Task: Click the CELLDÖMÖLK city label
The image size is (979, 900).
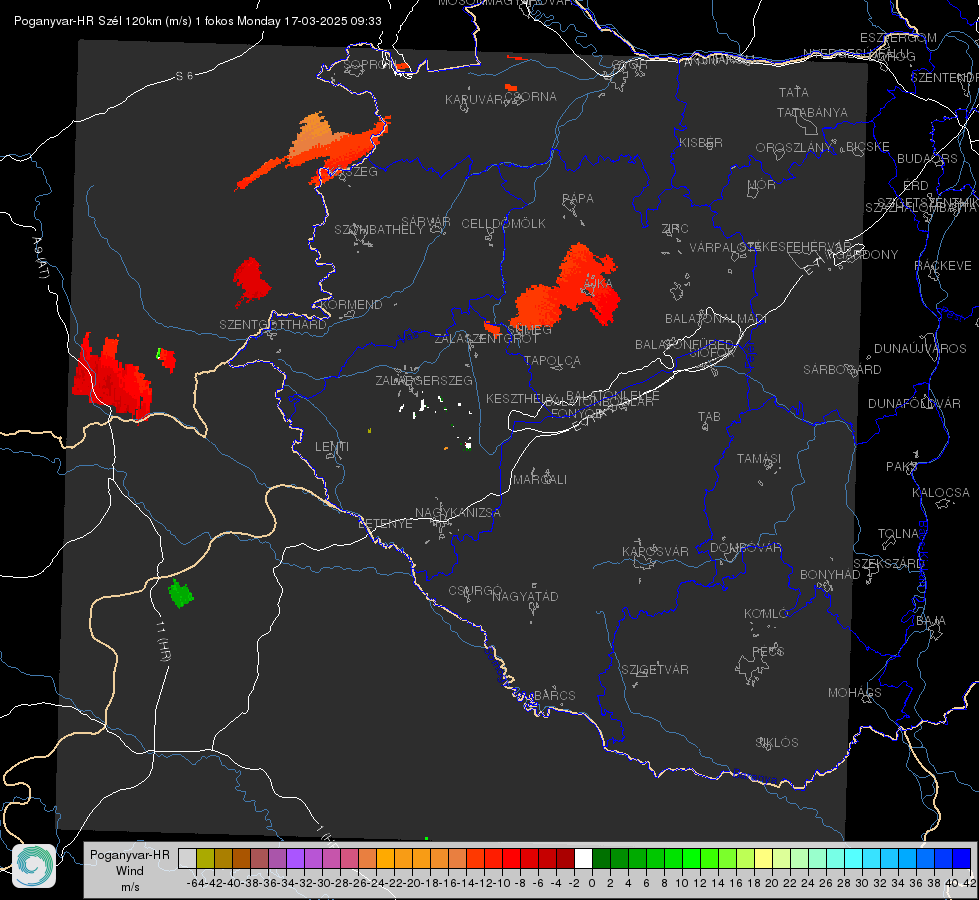Action: tap(503, 224)
